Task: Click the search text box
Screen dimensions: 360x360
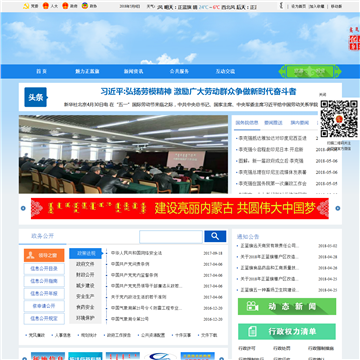Action: tap(171, 237)
